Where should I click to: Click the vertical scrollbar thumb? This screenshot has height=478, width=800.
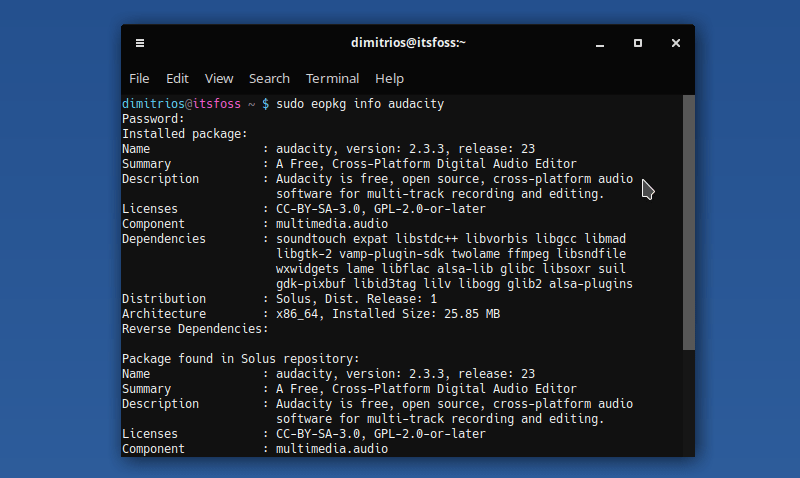tap(689, 222)
